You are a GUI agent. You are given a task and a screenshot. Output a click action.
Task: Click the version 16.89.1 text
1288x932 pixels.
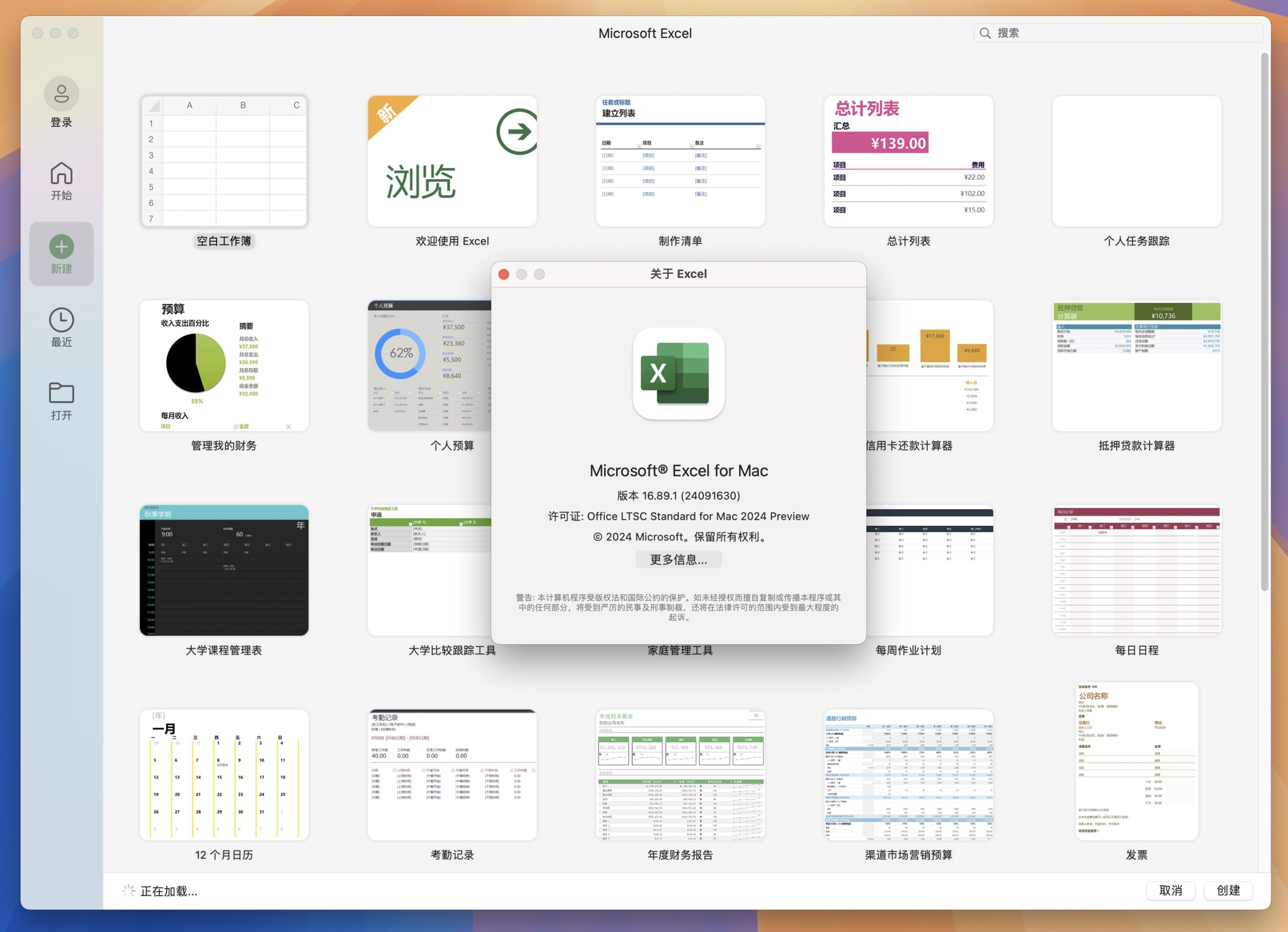679,495
